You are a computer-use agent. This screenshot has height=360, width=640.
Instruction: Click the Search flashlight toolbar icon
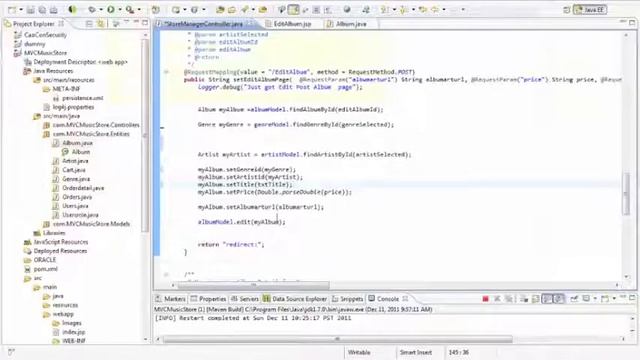(x=244, y=10)
